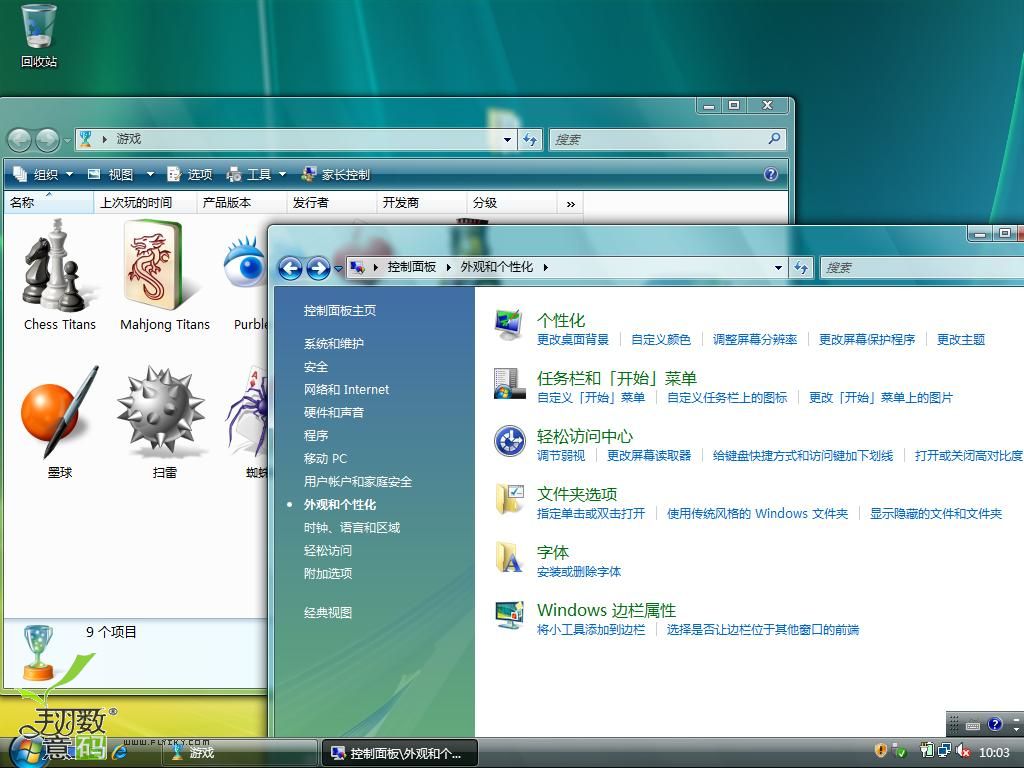The height and width of the screenshot is (768, 1024).
Task: Click Back arrow in the Control Panel window
Action: 291,268
